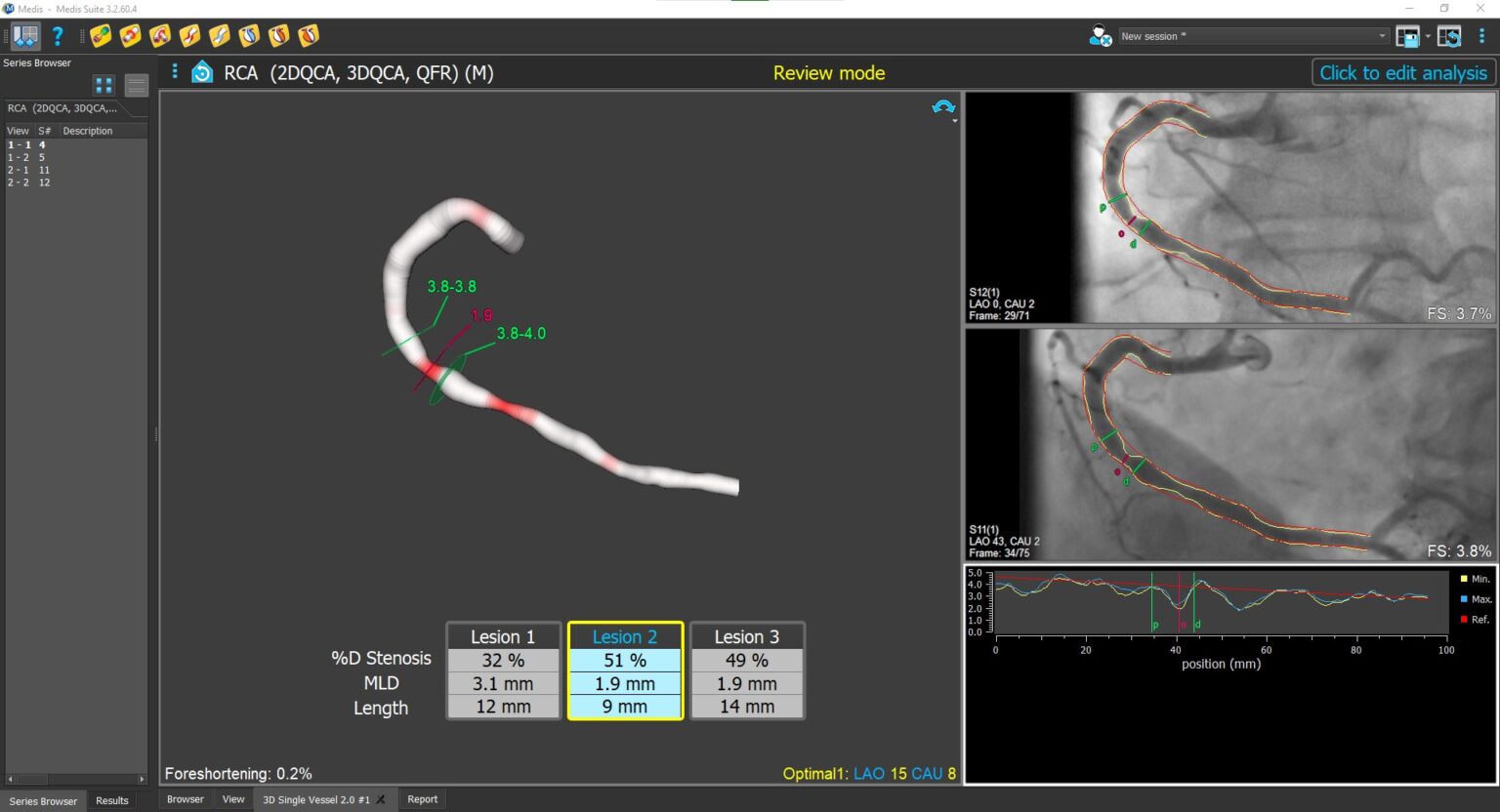Screen dimensions: 1500x812
Task: Click the save layout floppy disk icon
Action: (1407, 36)
